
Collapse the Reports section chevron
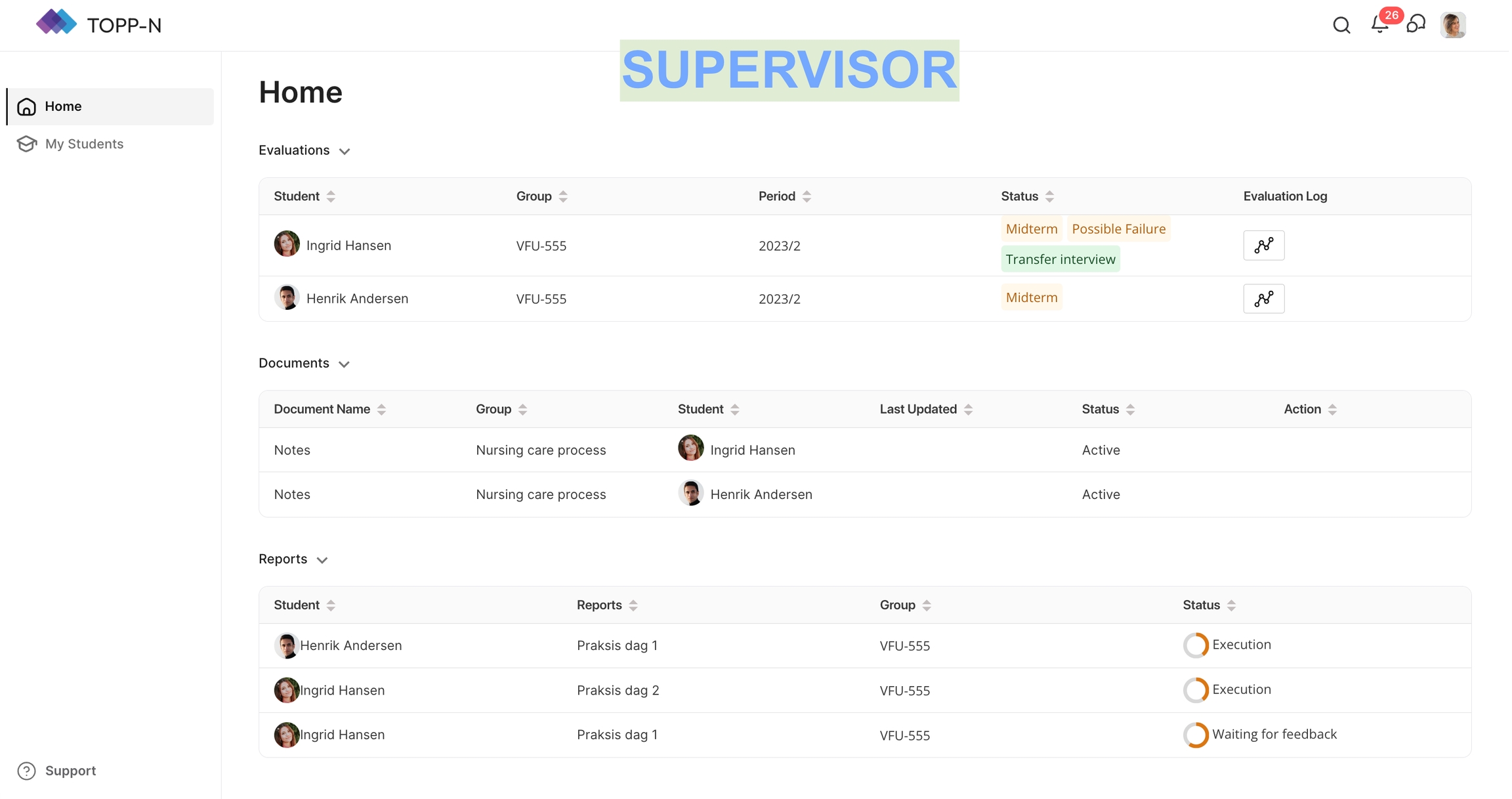322,560
